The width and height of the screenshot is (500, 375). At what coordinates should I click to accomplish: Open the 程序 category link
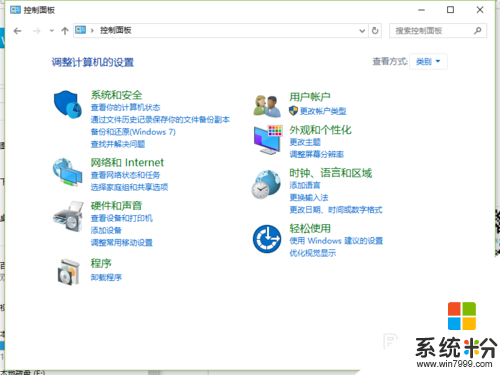pos(101,263)
